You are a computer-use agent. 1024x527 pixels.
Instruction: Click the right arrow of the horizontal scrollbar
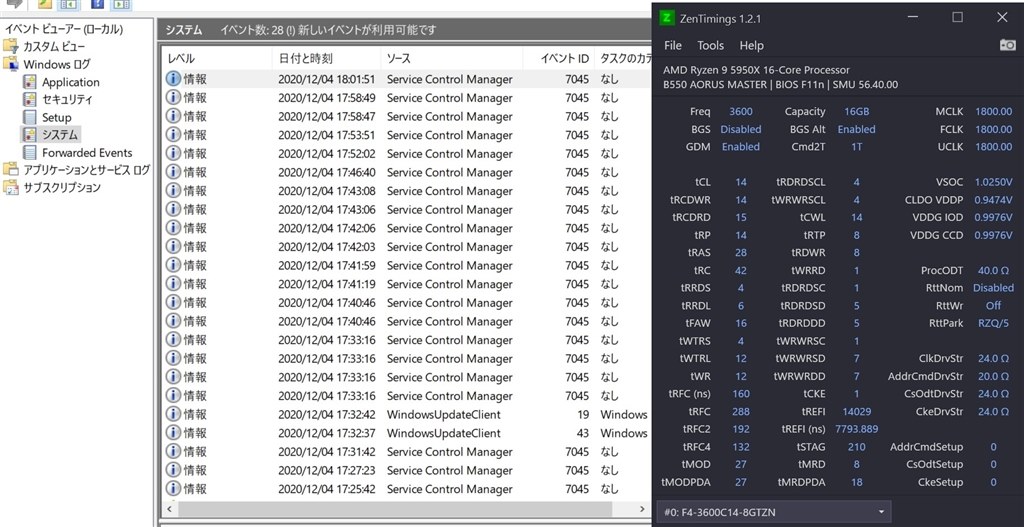(641, 509)
